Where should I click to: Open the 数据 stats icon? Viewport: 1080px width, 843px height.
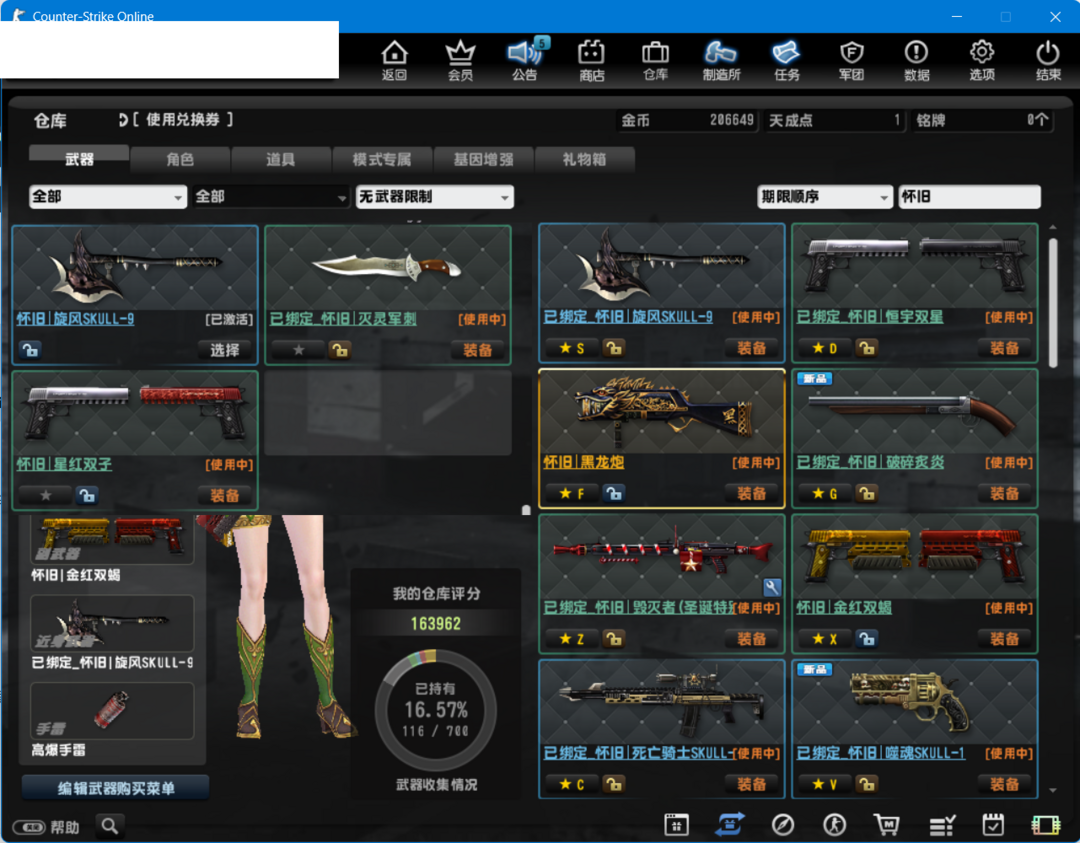tap(916, 60)
